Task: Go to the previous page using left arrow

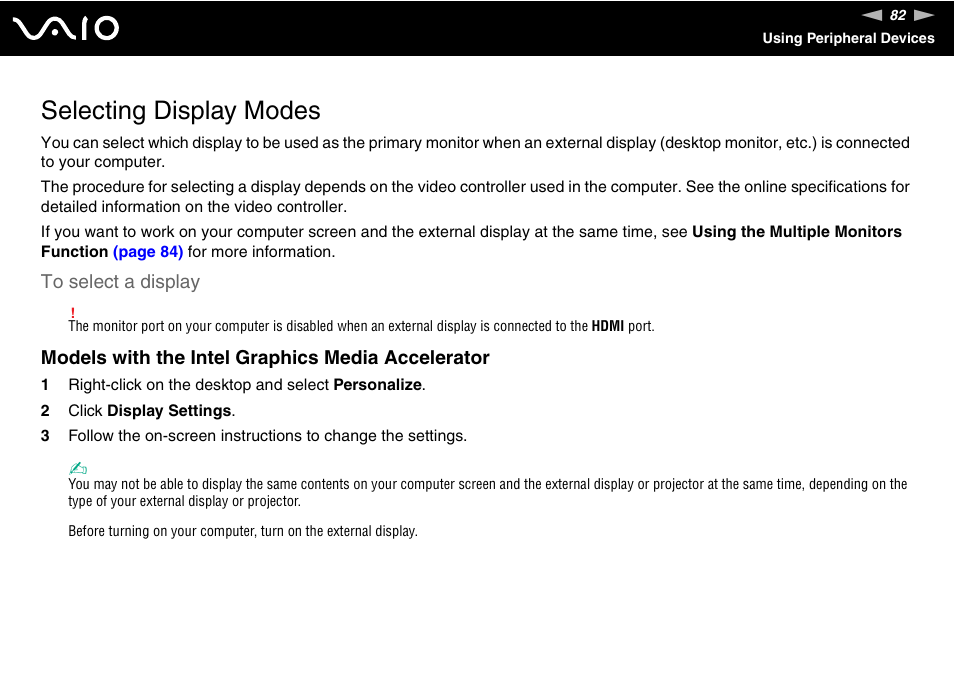Action: pyautogui.click(x=872, y=15)
